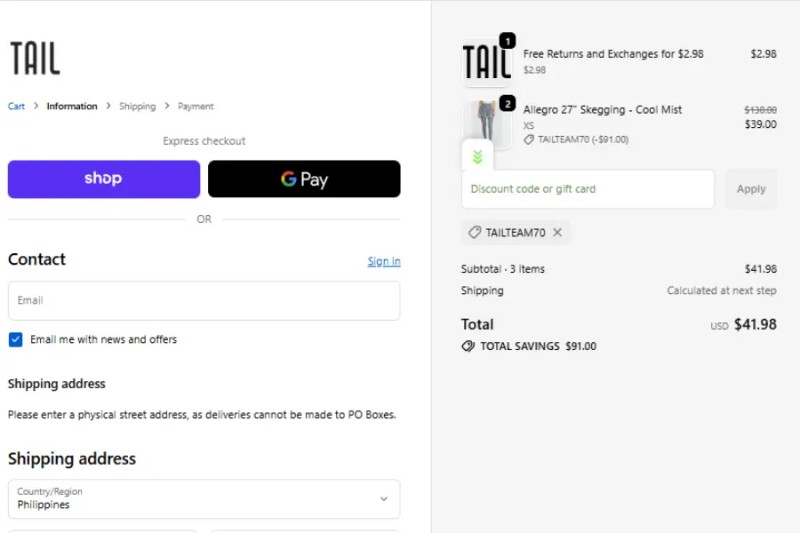Screen dimensions: 800x533
Task: Select the Information breadcrumb step
Action: coord(72,106)
